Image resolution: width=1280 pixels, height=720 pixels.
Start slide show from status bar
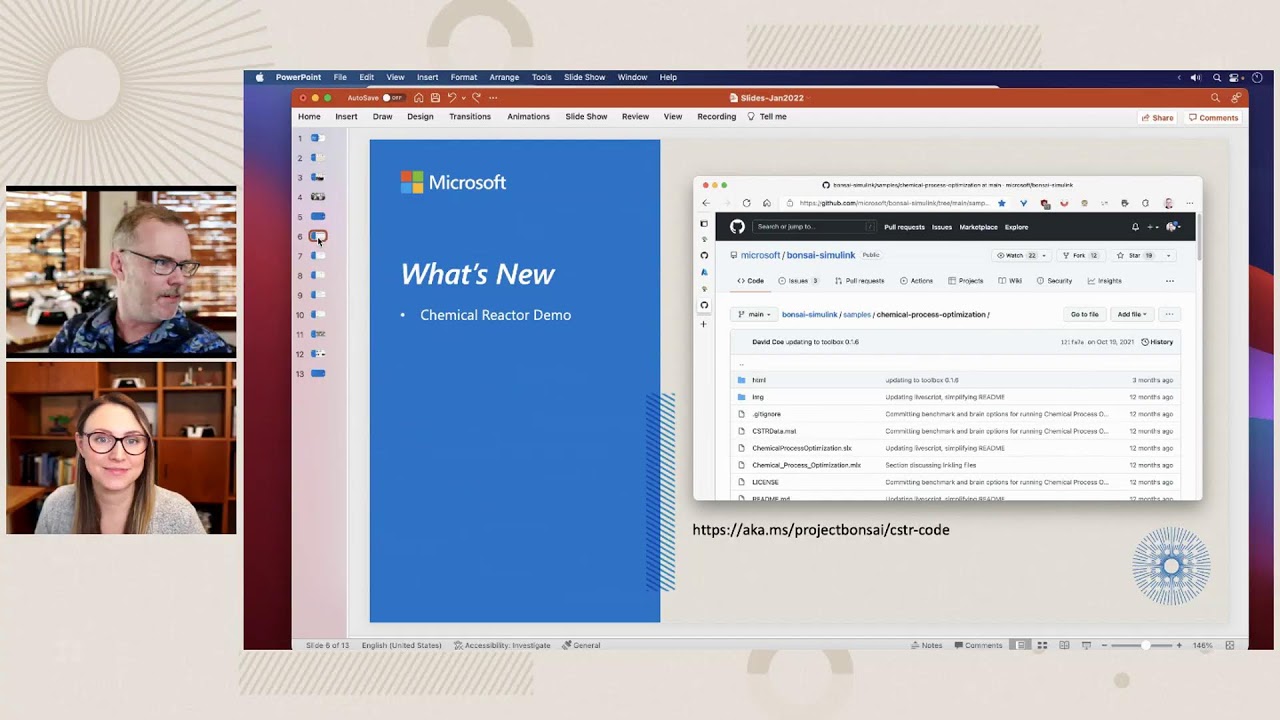(x=1086, y=645)
